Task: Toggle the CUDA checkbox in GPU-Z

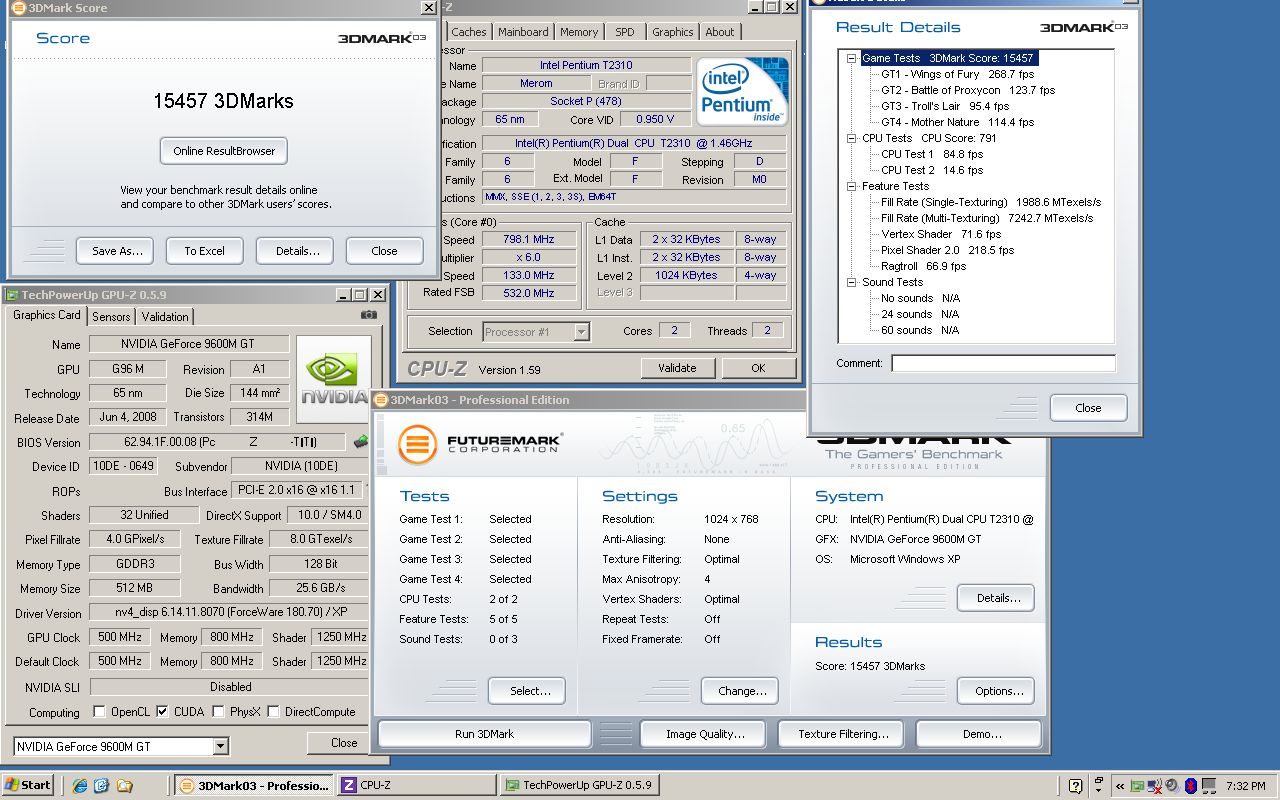Action: point(162,712)
